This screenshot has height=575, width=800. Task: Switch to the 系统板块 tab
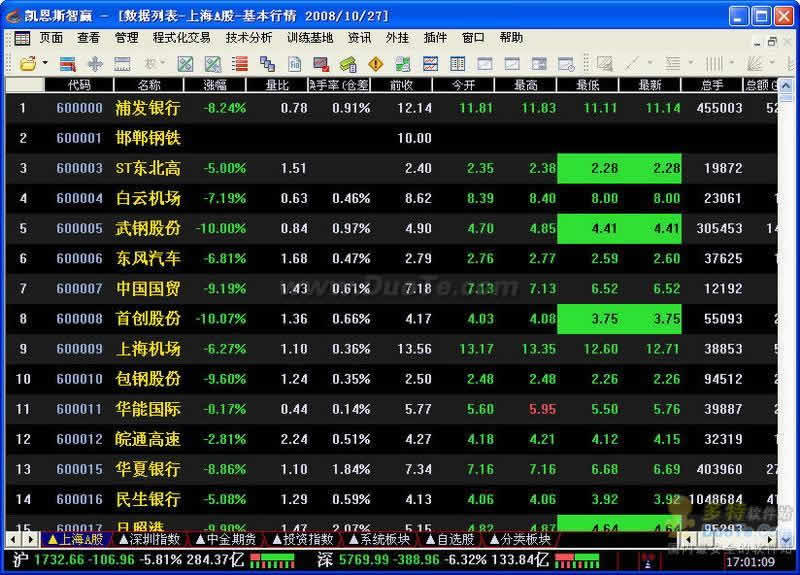[x=379, y=539]
